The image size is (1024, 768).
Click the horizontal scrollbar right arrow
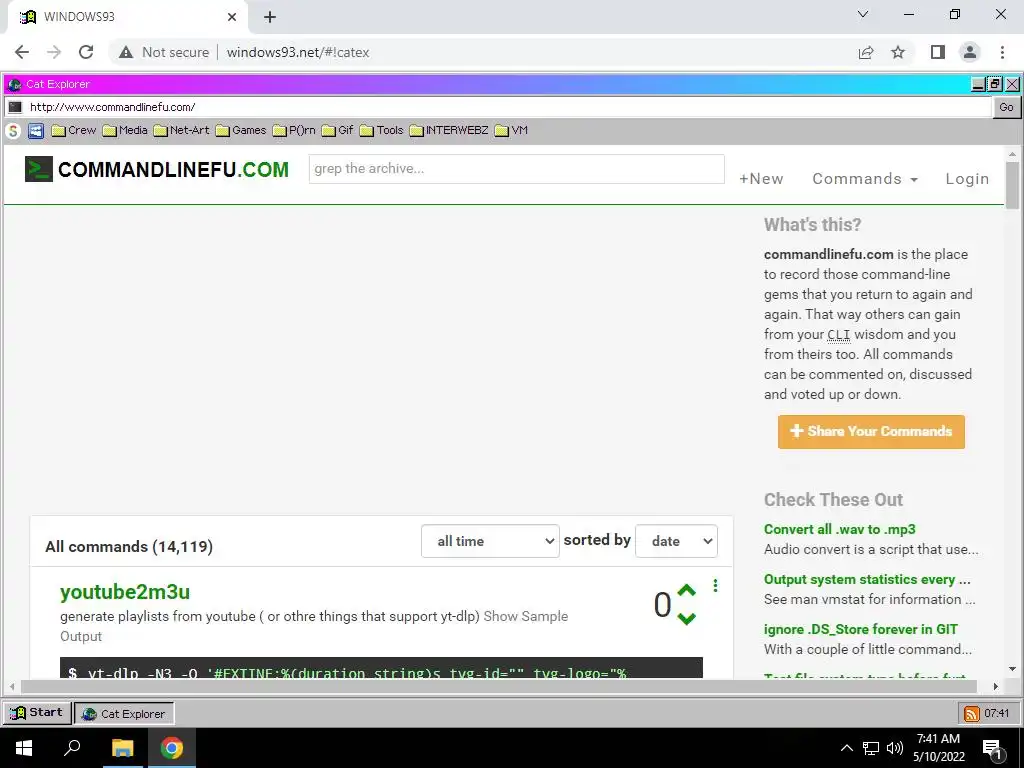[996, 686]
